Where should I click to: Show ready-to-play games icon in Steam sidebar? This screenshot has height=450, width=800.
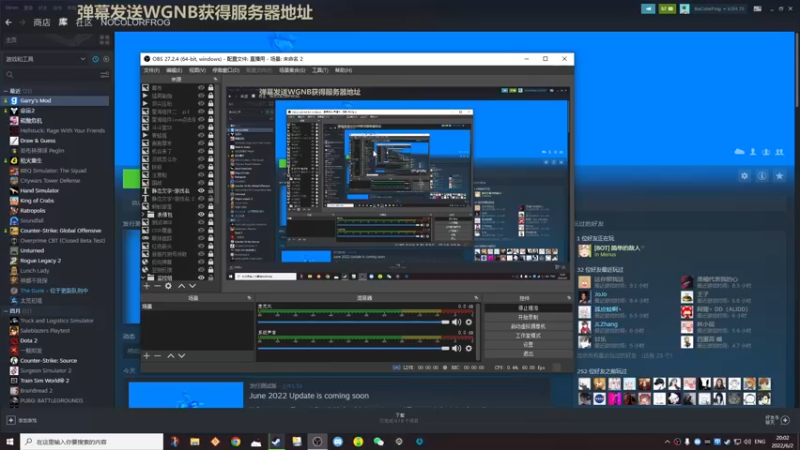(x=106, y=59)
